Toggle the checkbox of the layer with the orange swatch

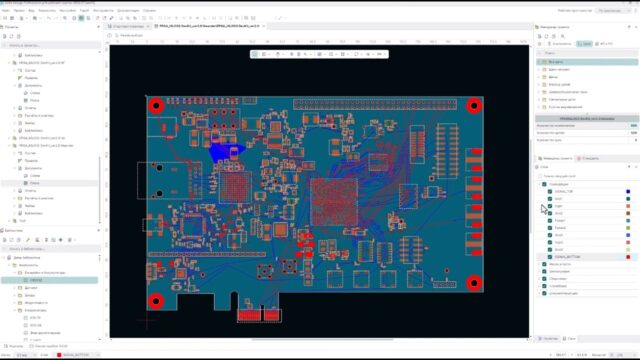pyautogui.click(x=550, y=206)
